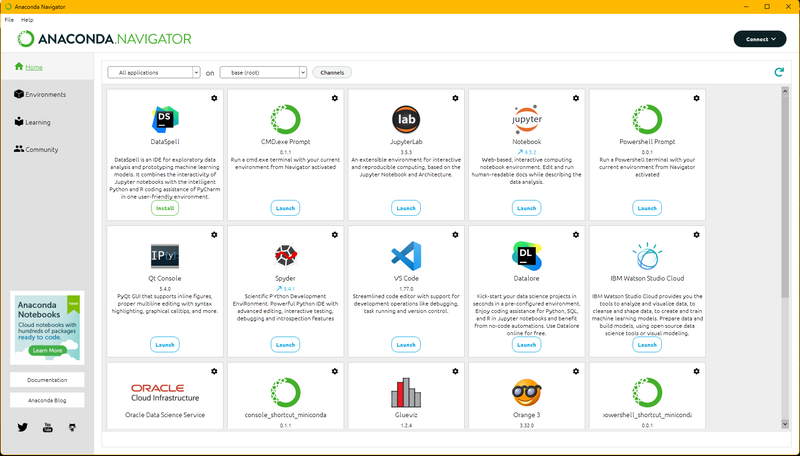
Task: Open CMD.exe Prompt gear options
Action: [x=335, y=98]
